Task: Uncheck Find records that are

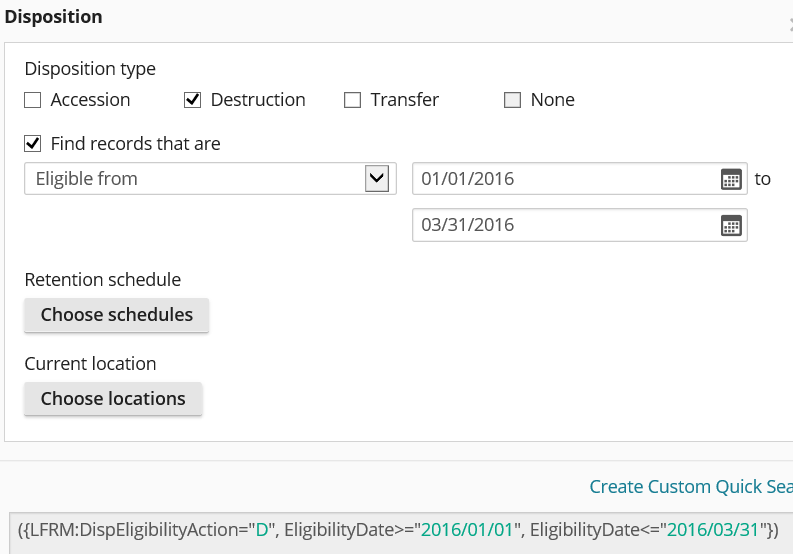Action: click(33, 144)
